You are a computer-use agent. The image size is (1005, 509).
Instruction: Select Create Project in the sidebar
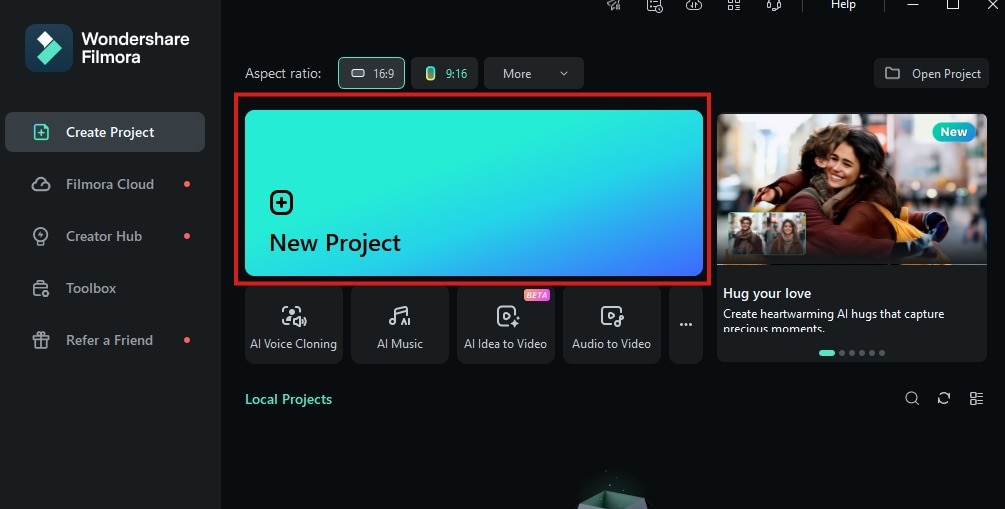[105, 132]
